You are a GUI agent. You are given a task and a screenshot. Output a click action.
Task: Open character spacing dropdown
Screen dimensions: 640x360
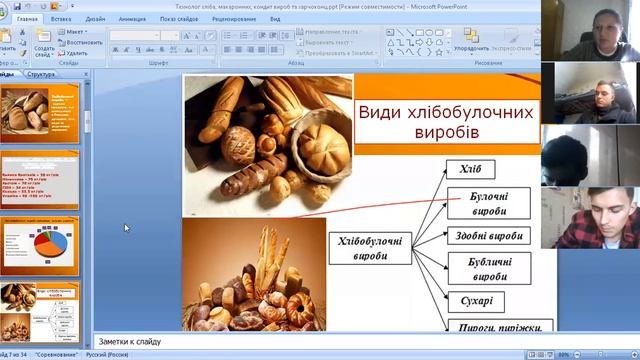pyautogui.click(x=174, y=50)
